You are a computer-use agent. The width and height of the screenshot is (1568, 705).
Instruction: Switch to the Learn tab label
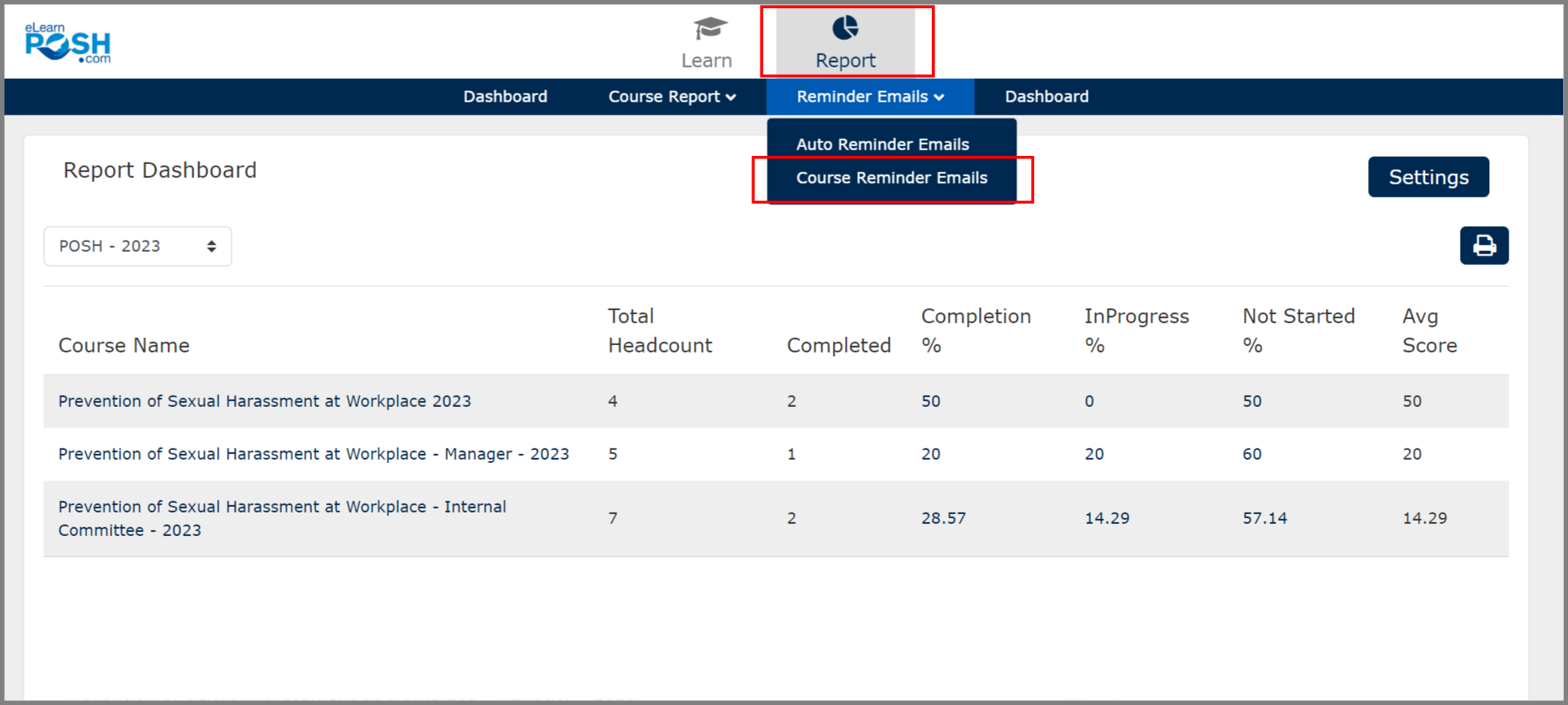[x=706, y=61]
